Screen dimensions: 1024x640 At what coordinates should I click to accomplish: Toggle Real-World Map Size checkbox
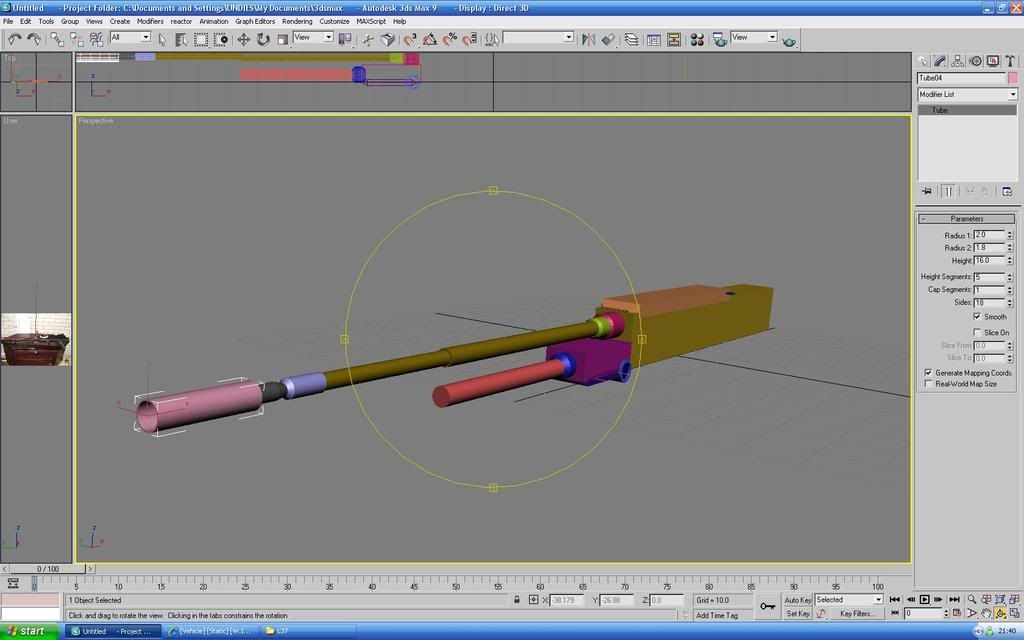[x=929, y=384]
